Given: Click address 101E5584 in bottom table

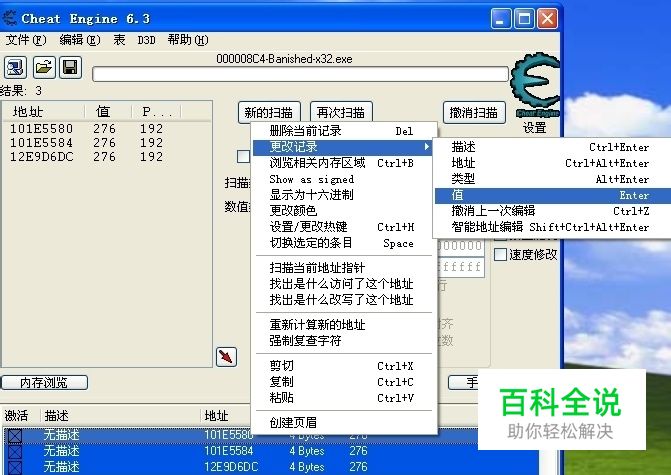Looking at the screenshot, I should 229,451.
